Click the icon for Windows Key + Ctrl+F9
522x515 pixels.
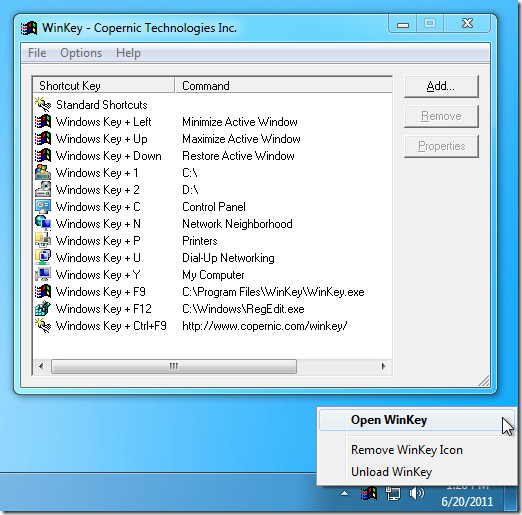pyautogui.click(x=43, y=325)
